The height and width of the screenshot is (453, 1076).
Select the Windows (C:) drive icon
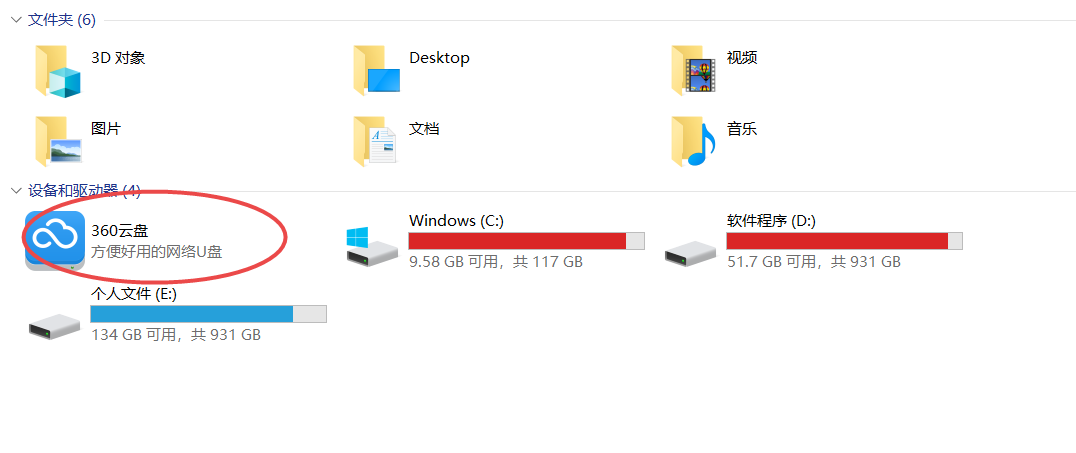pos(371,246)
